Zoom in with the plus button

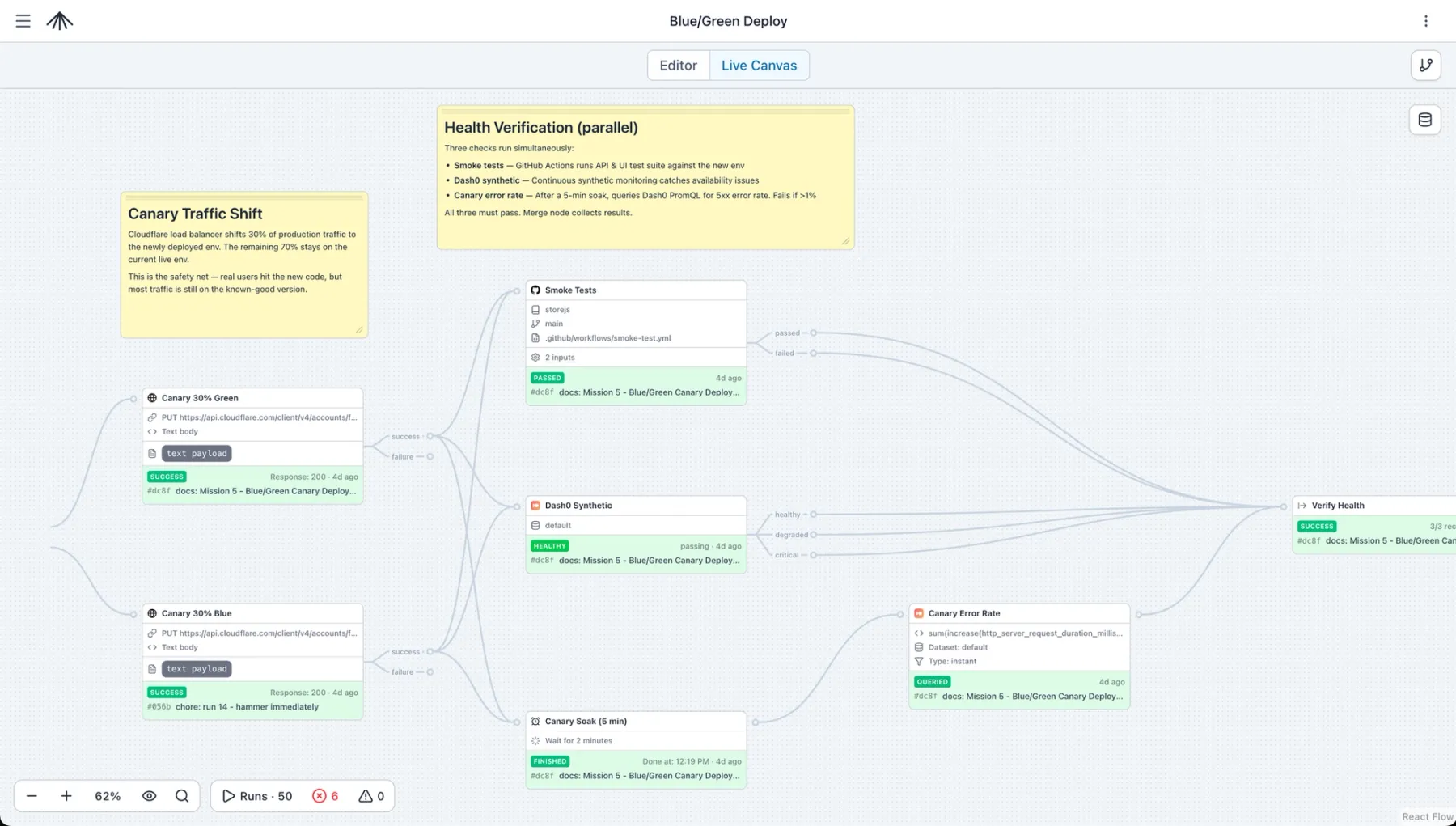coord(66,796)
